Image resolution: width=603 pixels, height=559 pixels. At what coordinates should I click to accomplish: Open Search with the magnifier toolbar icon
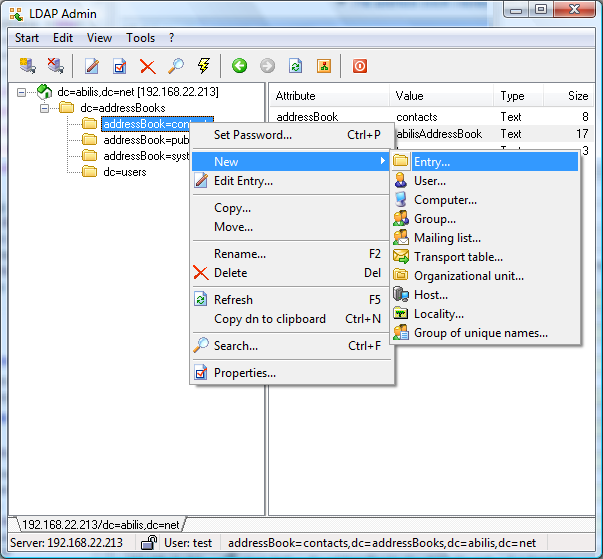click(176, 67)
